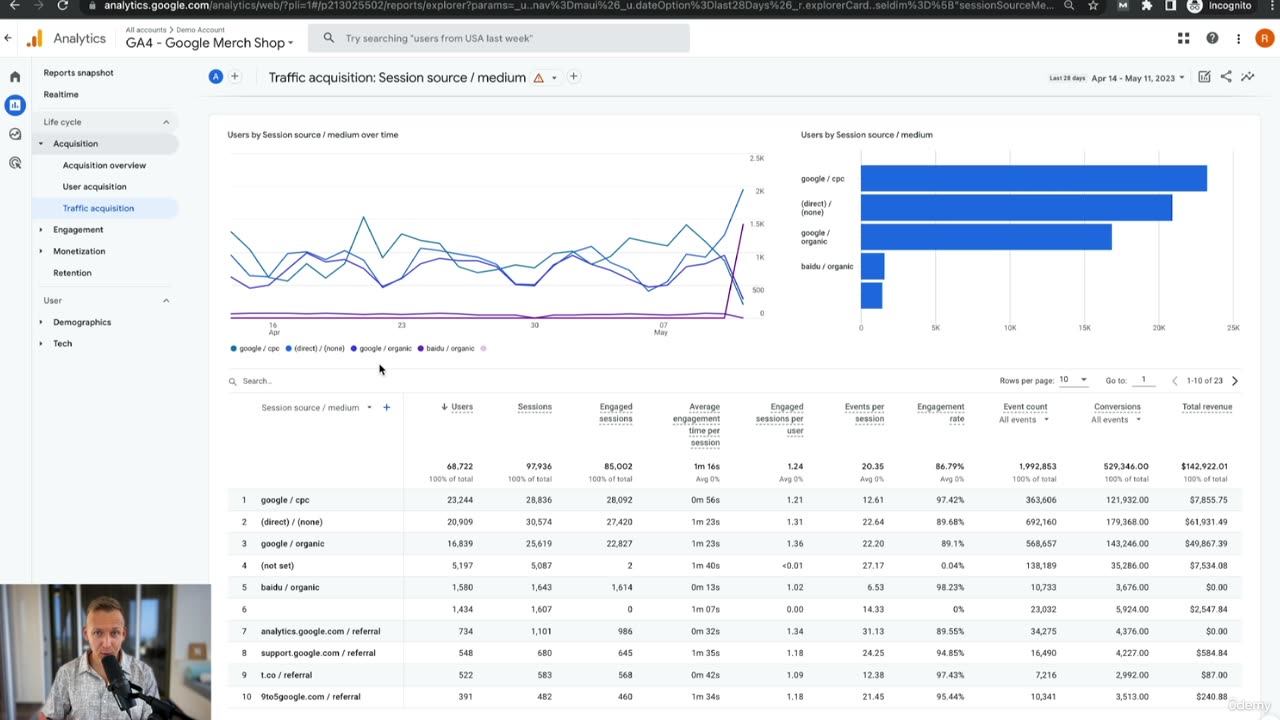Click the google / organic bar in chart
Viewport: 1280px width, 720px height.
(986, 237)
